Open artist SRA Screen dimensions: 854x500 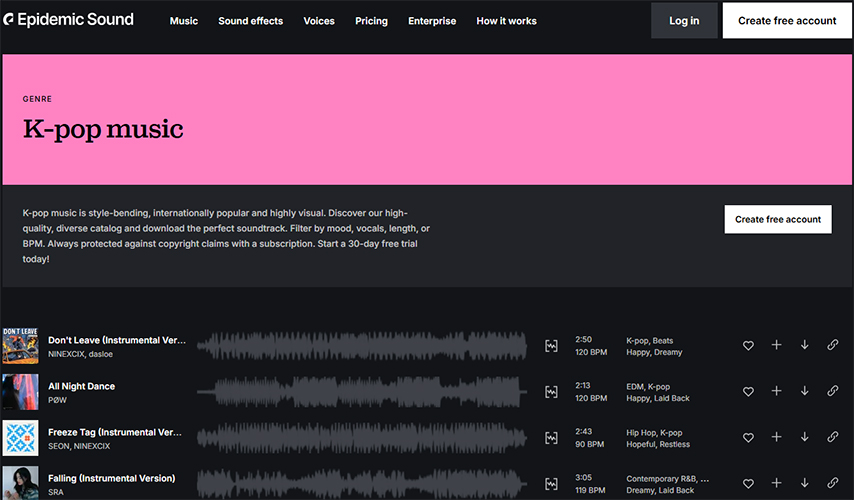pos(56,492)
